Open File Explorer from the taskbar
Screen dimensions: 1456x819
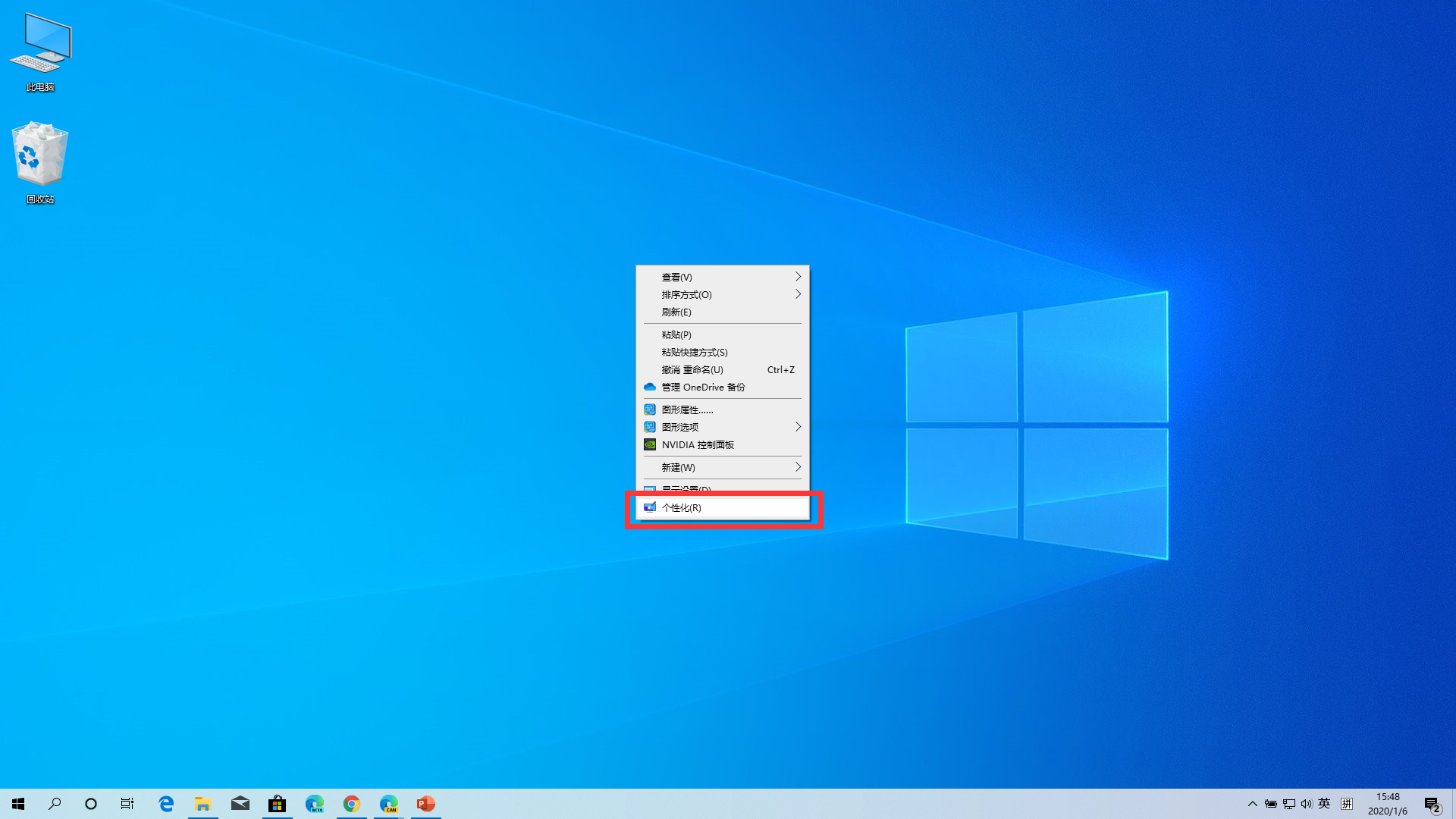202,804
